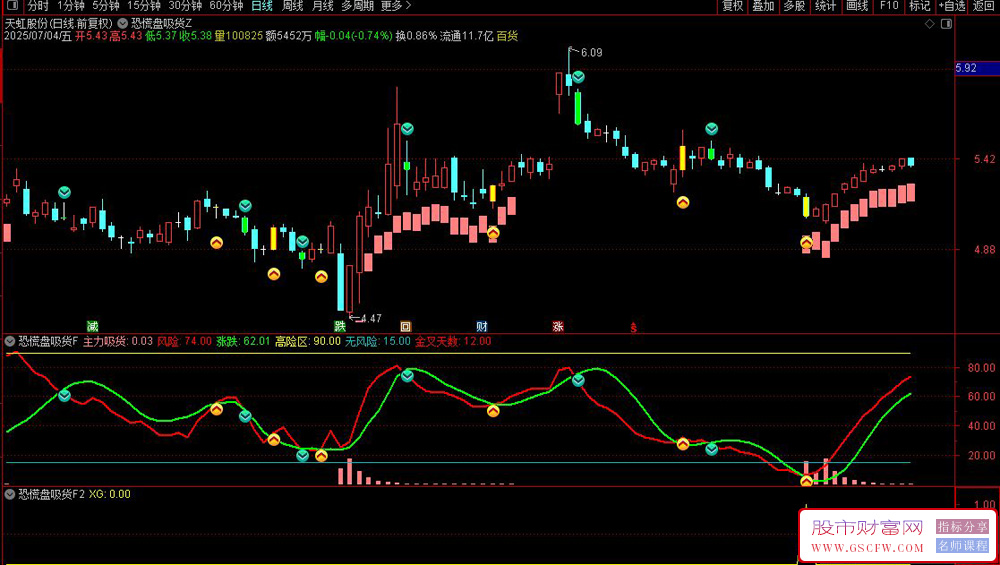Click the 叠加 overlay button
This screenshot has height=565, width=1000.
click(x=763, y=6)
